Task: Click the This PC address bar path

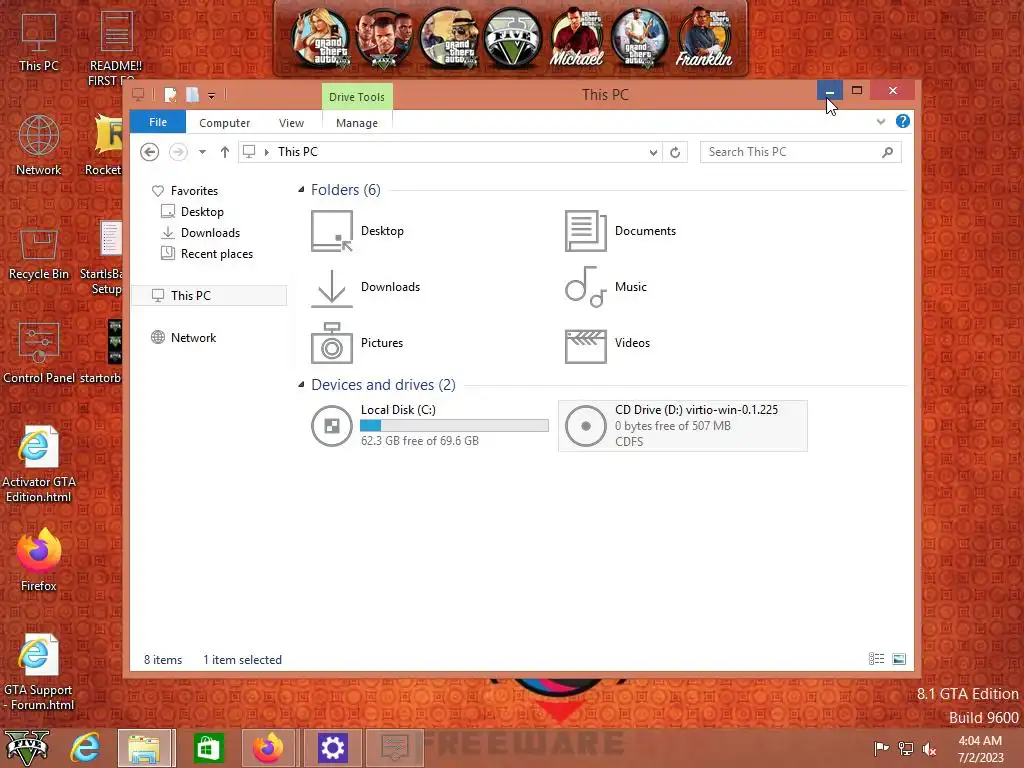Action: (x=298, y=152)
